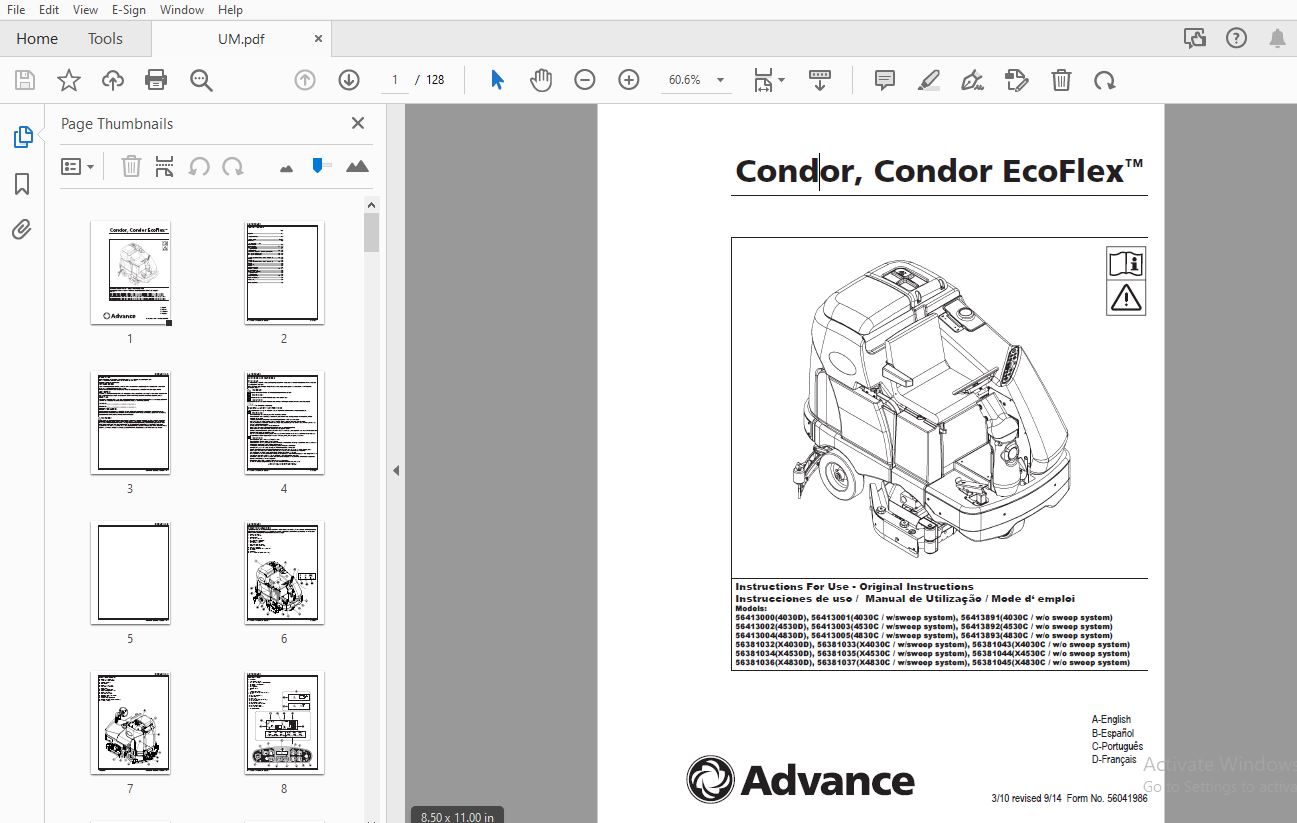
Task: Select the UM.pdf document tab
Action: [241, 39]
